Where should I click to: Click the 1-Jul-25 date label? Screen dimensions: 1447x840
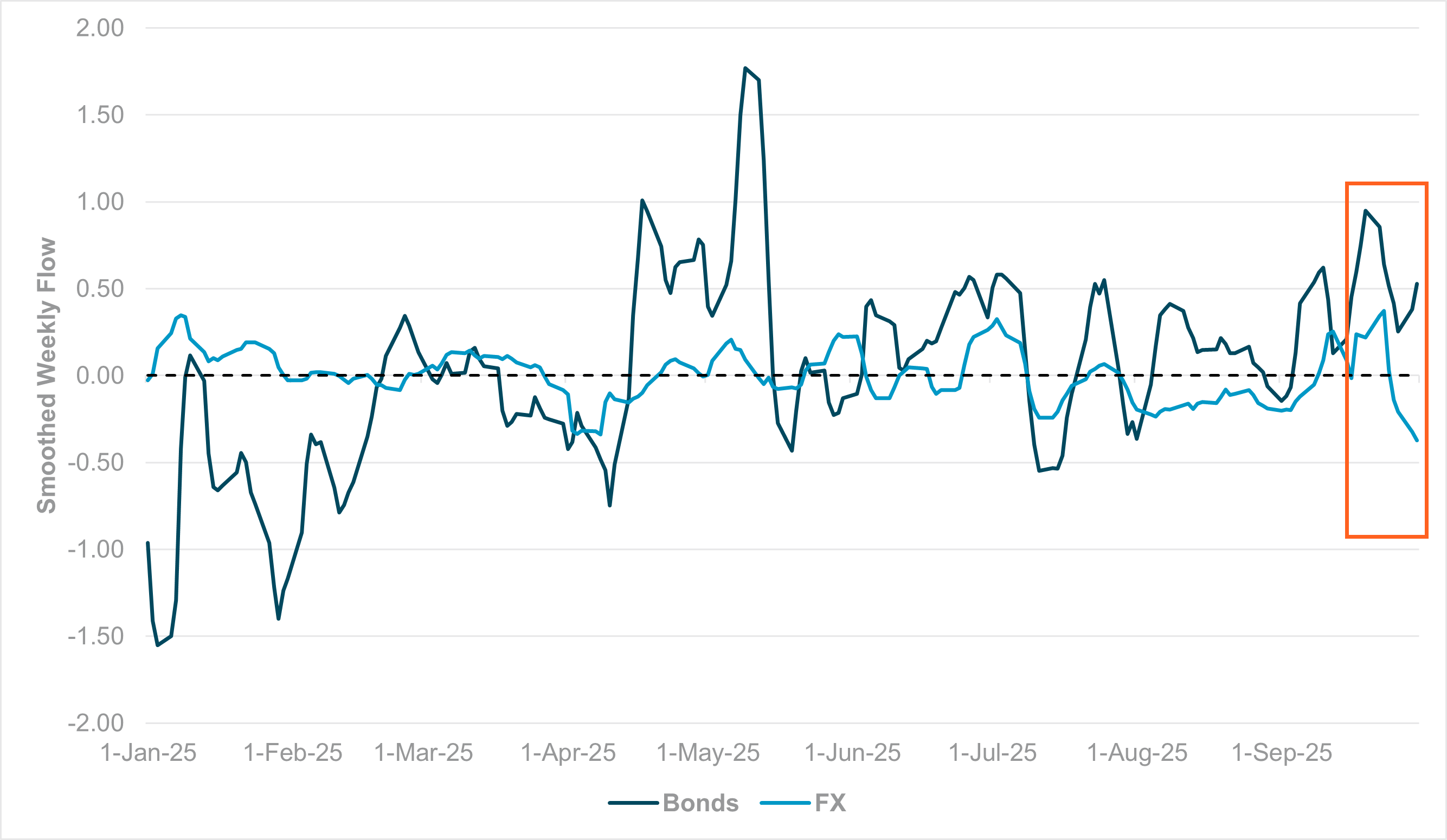click(993, 753)
